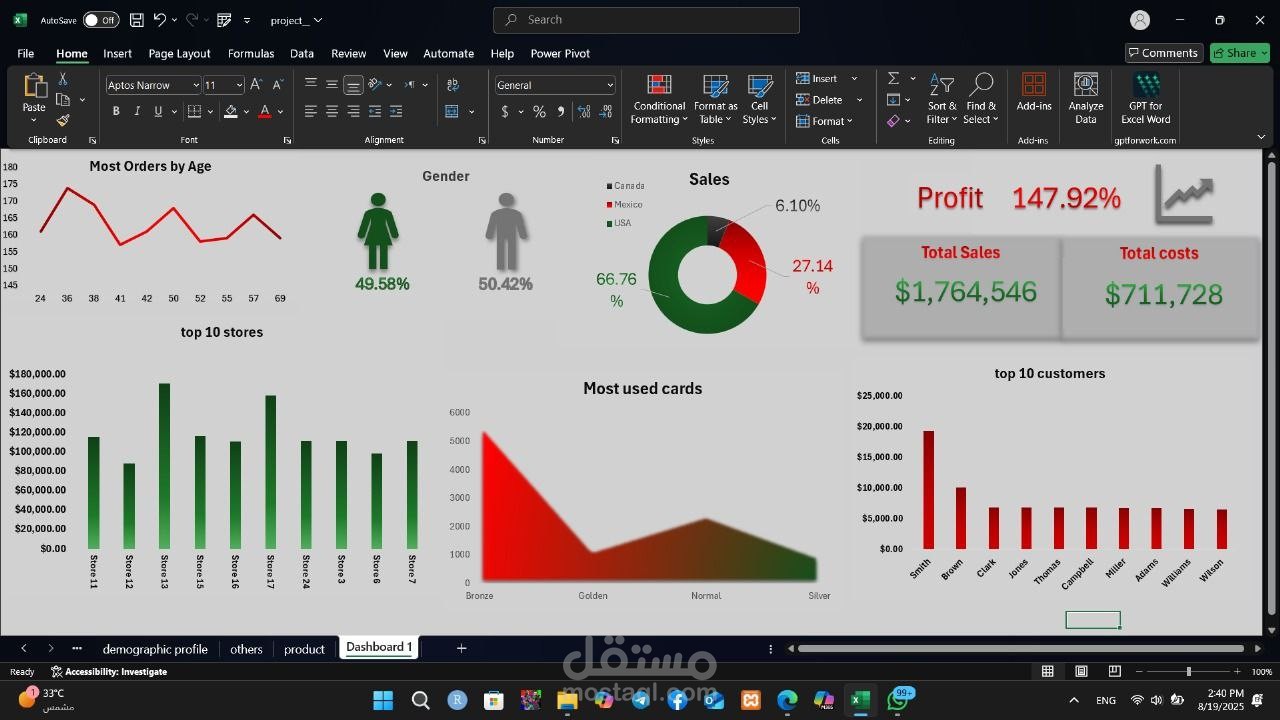Open Find & Select tool
The height and width of the screenshot is (720, 1280).
pos(981,100)
